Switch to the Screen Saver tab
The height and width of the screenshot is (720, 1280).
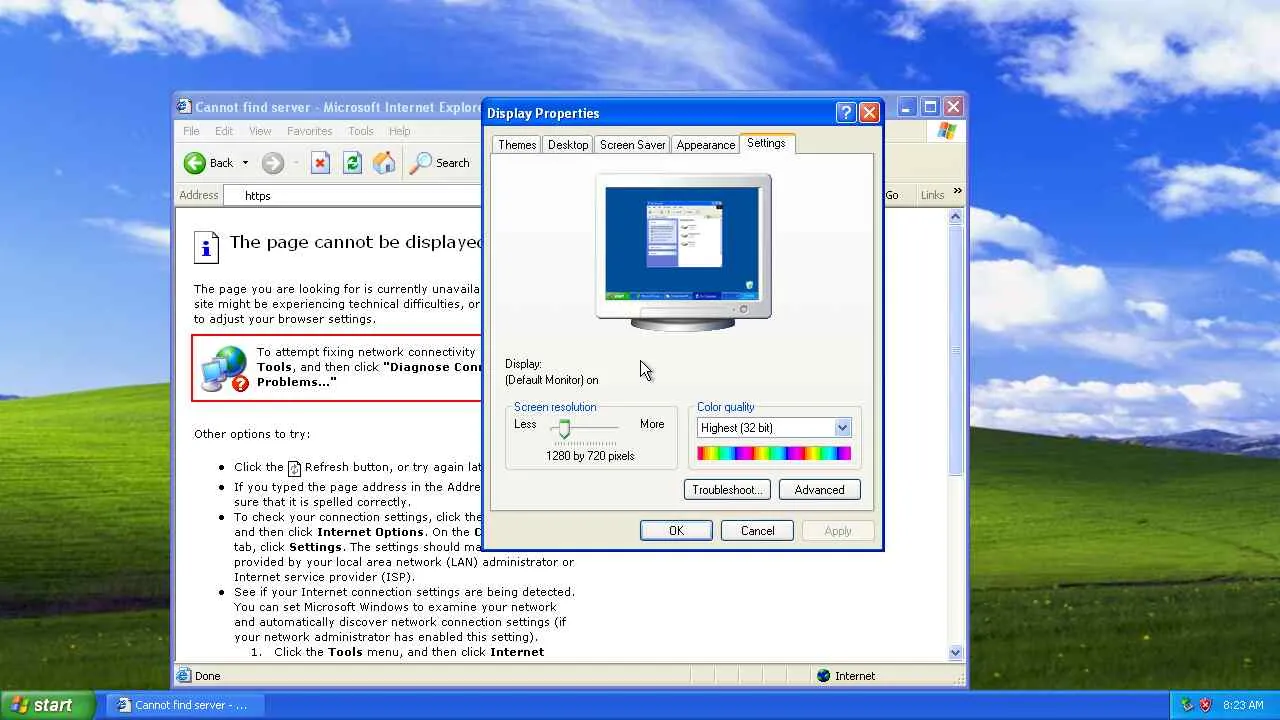[x=632, y=145]
